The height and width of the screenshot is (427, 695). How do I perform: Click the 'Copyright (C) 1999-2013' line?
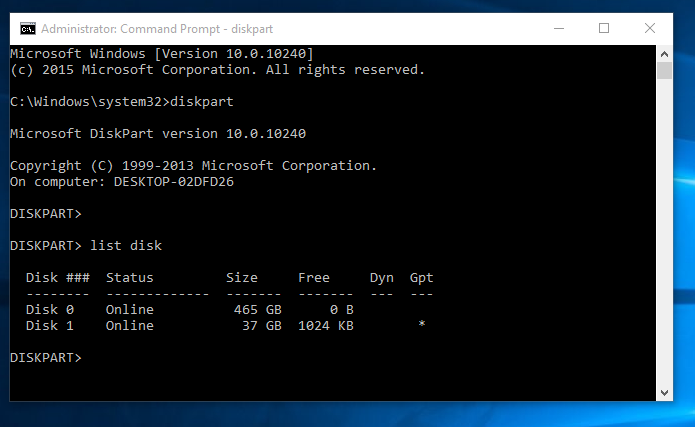click(x=193, y=166)
